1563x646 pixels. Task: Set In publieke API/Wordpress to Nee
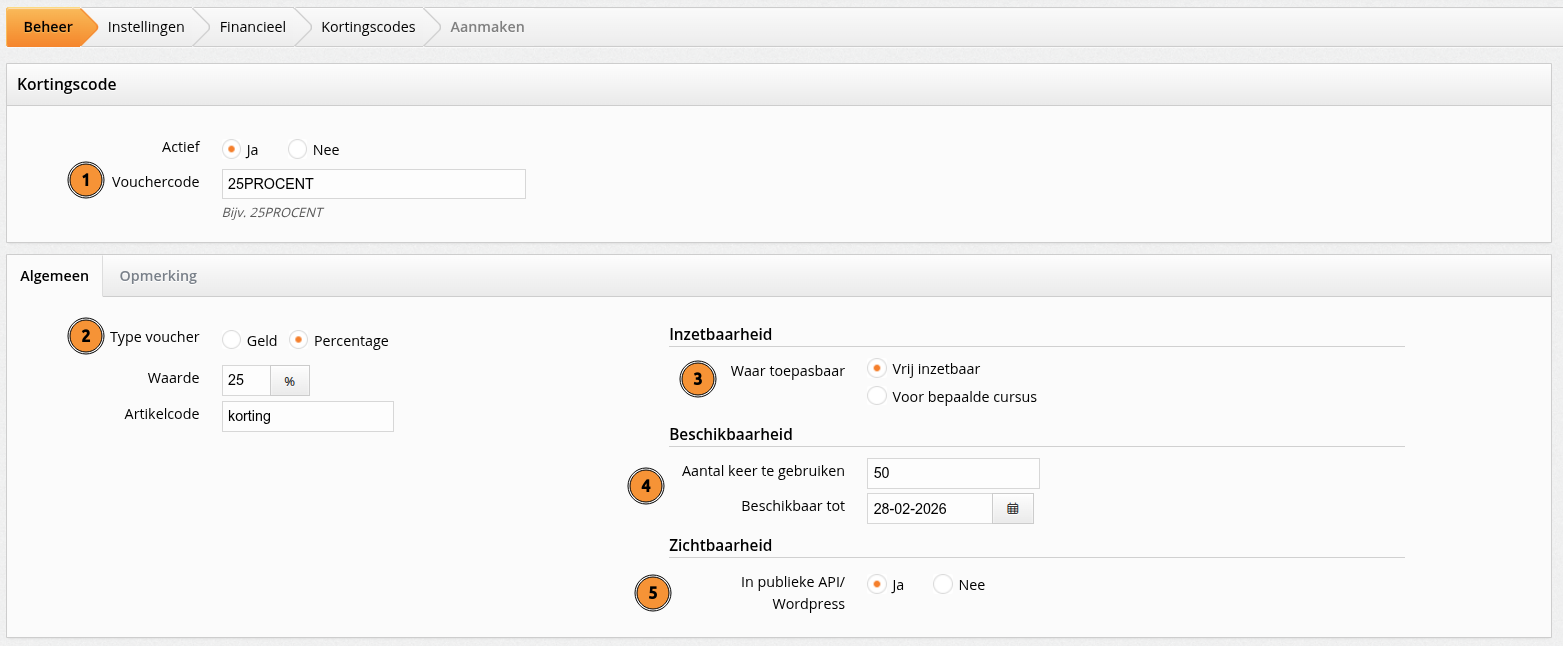tap(943, 584)
